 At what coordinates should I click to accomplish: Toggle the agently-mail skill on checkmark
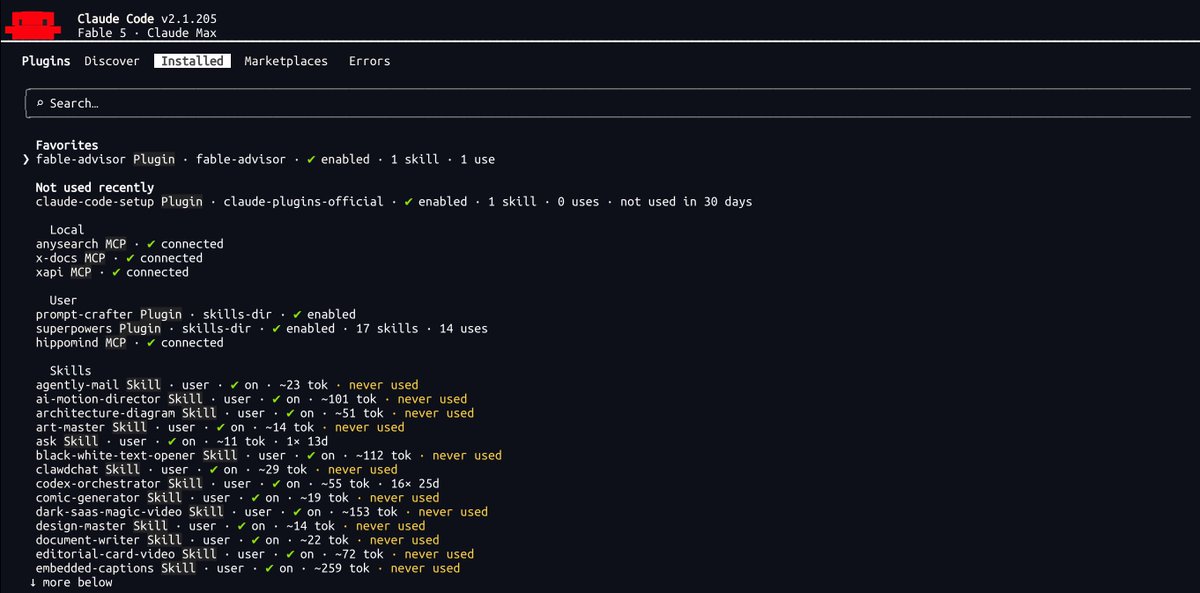(x=235, y=384)
